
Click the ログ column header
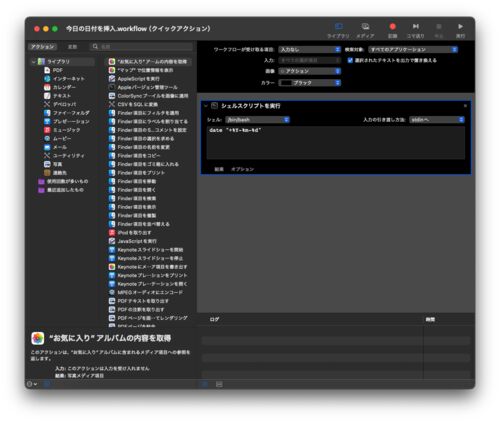(214, 319)
